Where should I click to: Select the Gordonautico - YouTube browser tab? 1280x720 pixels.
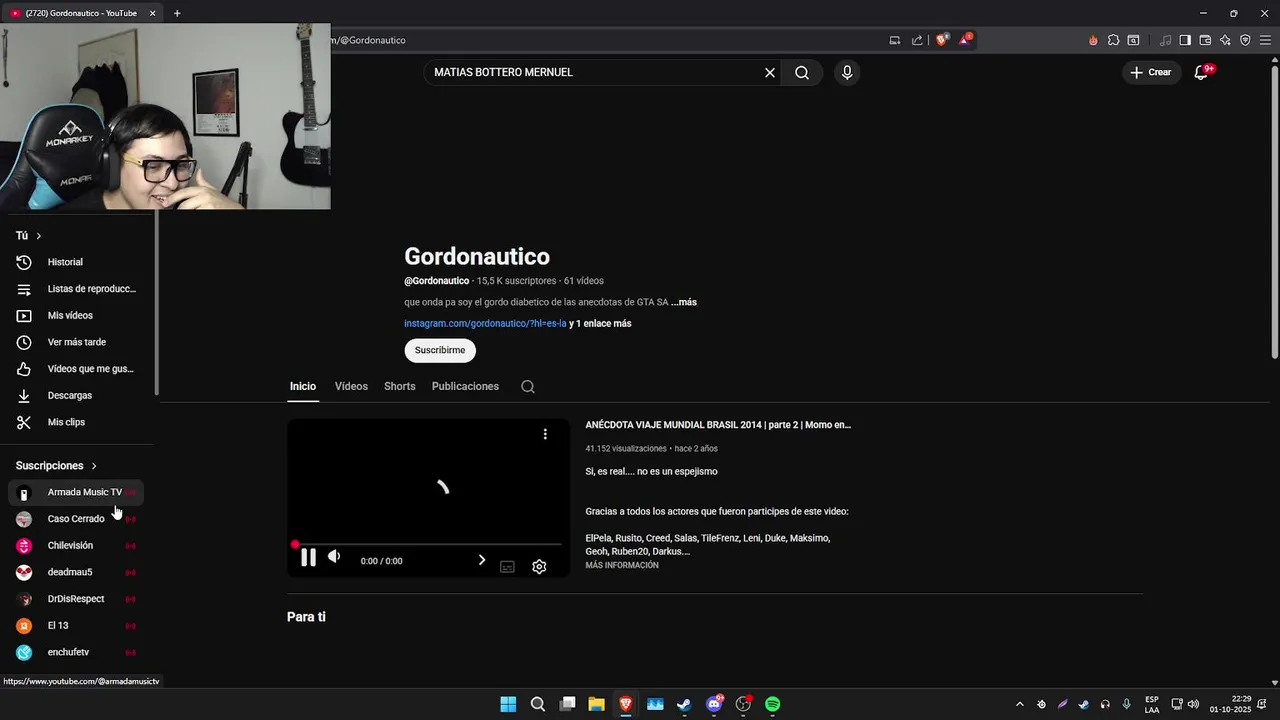pyautogui.click(x=82, y=13)
